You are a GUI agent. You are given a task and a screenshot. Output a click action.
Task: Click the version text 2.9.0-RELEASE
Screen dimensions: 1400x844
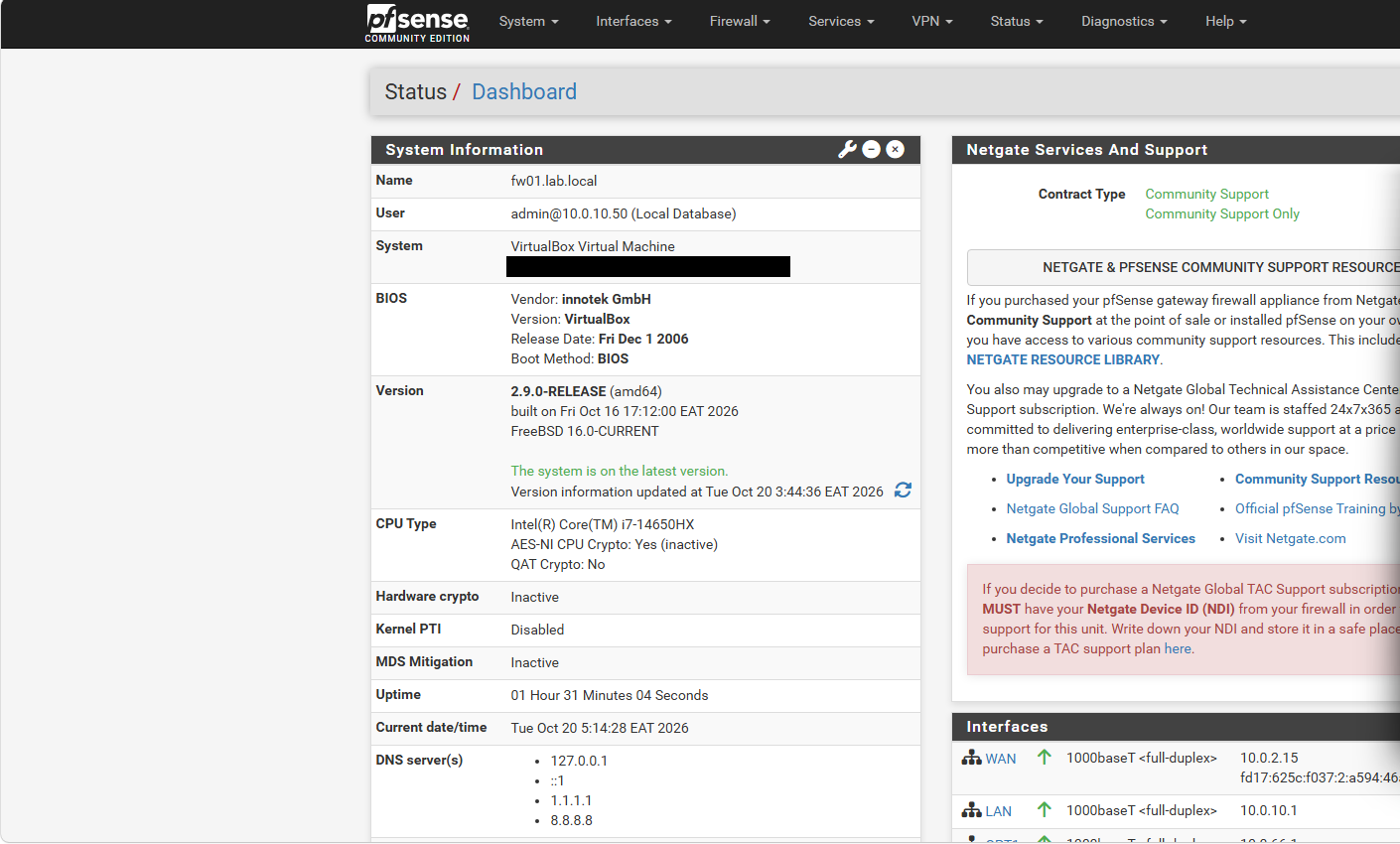pos(558,391)
